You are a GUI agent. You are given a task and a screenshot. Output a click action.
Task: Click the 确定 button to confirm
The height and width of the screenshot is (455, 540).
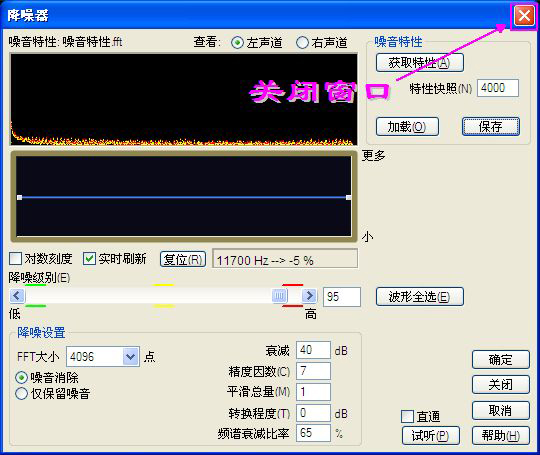click(x=500, y=360)
